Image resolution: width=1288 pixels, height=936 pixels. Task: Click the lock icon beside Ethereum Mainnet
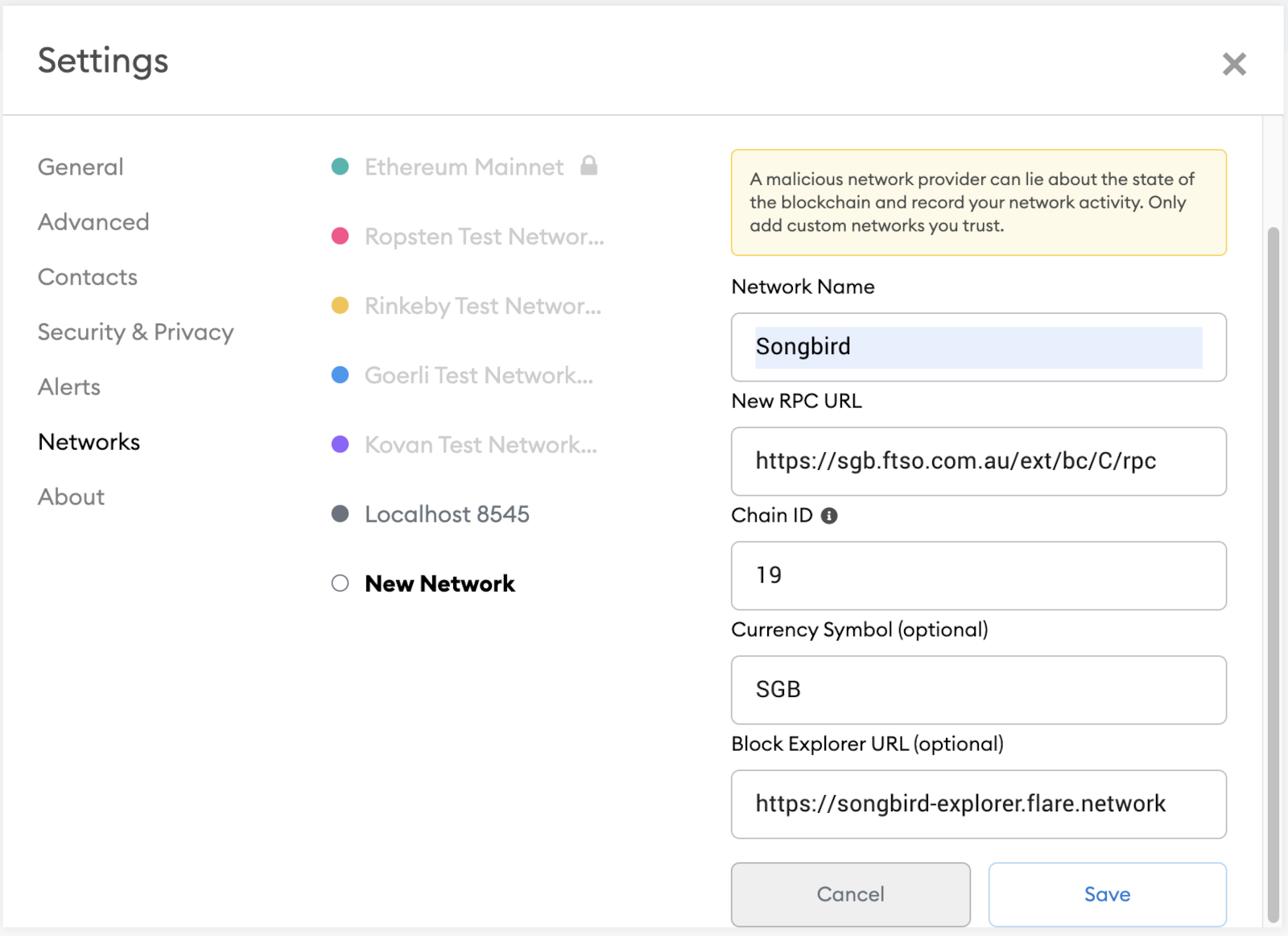click(589, 166)
